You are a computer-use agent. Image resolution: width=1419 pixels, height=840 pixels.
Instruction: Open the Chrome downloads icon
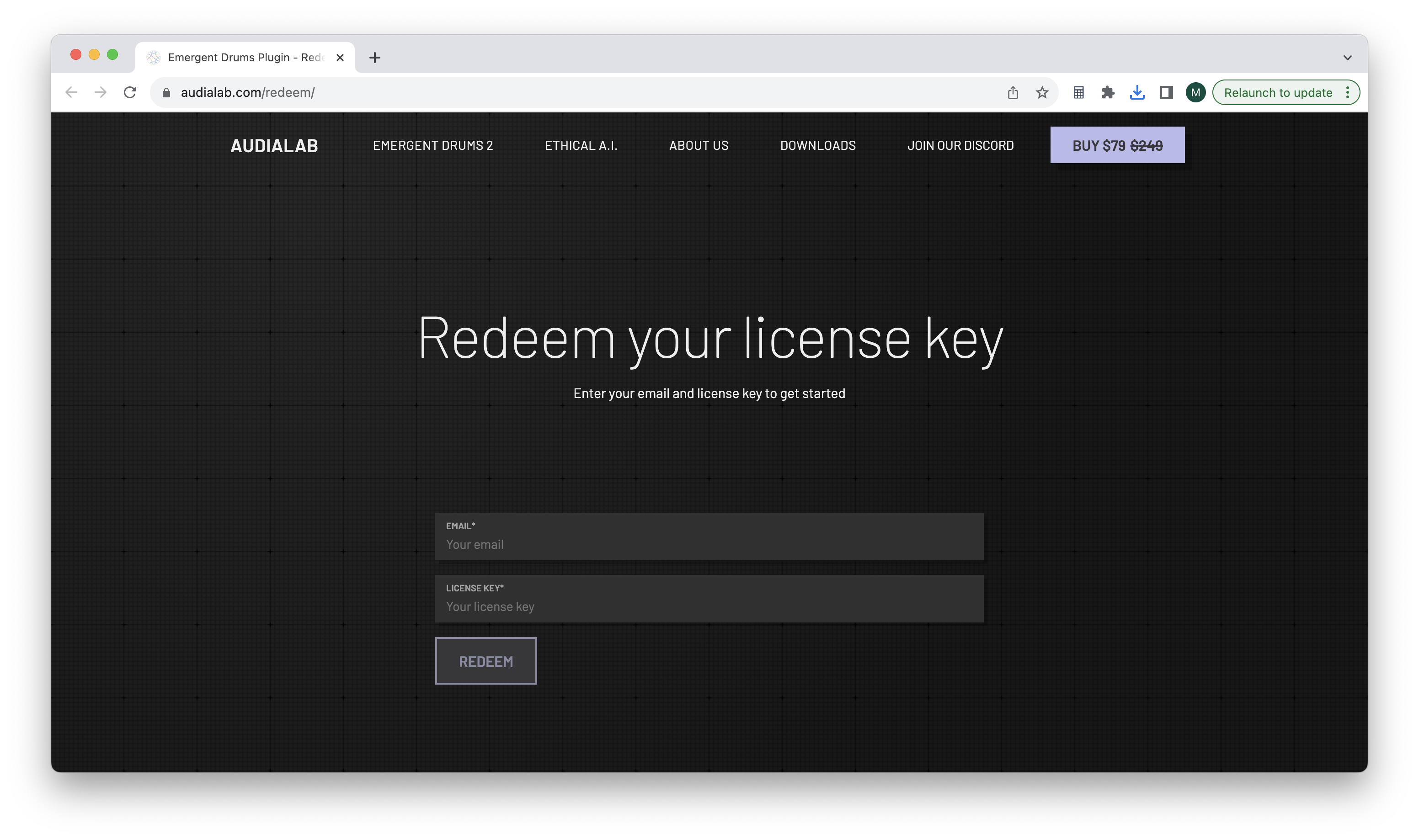[1136, 92]
